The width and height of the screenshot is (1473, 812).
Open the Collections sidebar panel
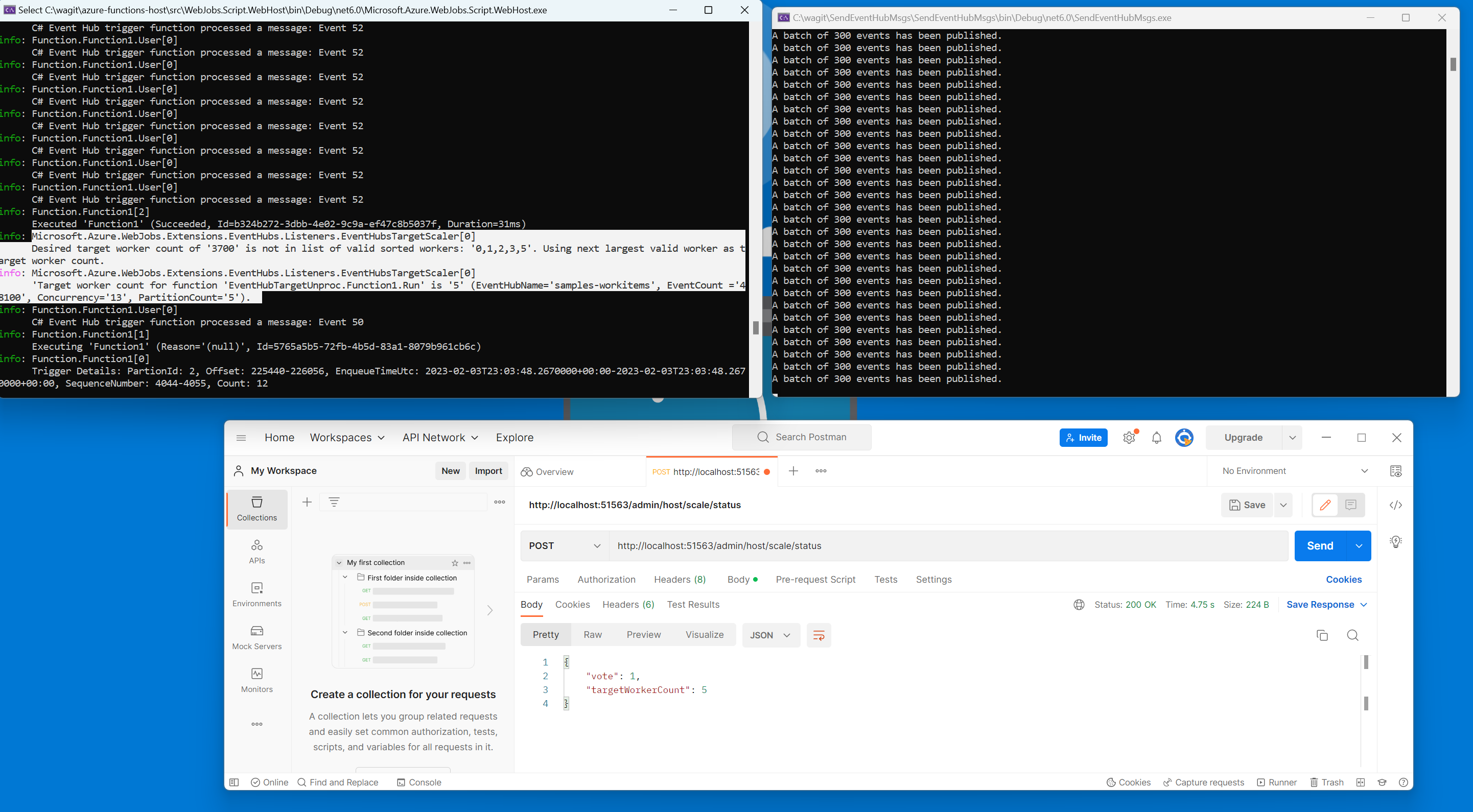click(257, 508)
